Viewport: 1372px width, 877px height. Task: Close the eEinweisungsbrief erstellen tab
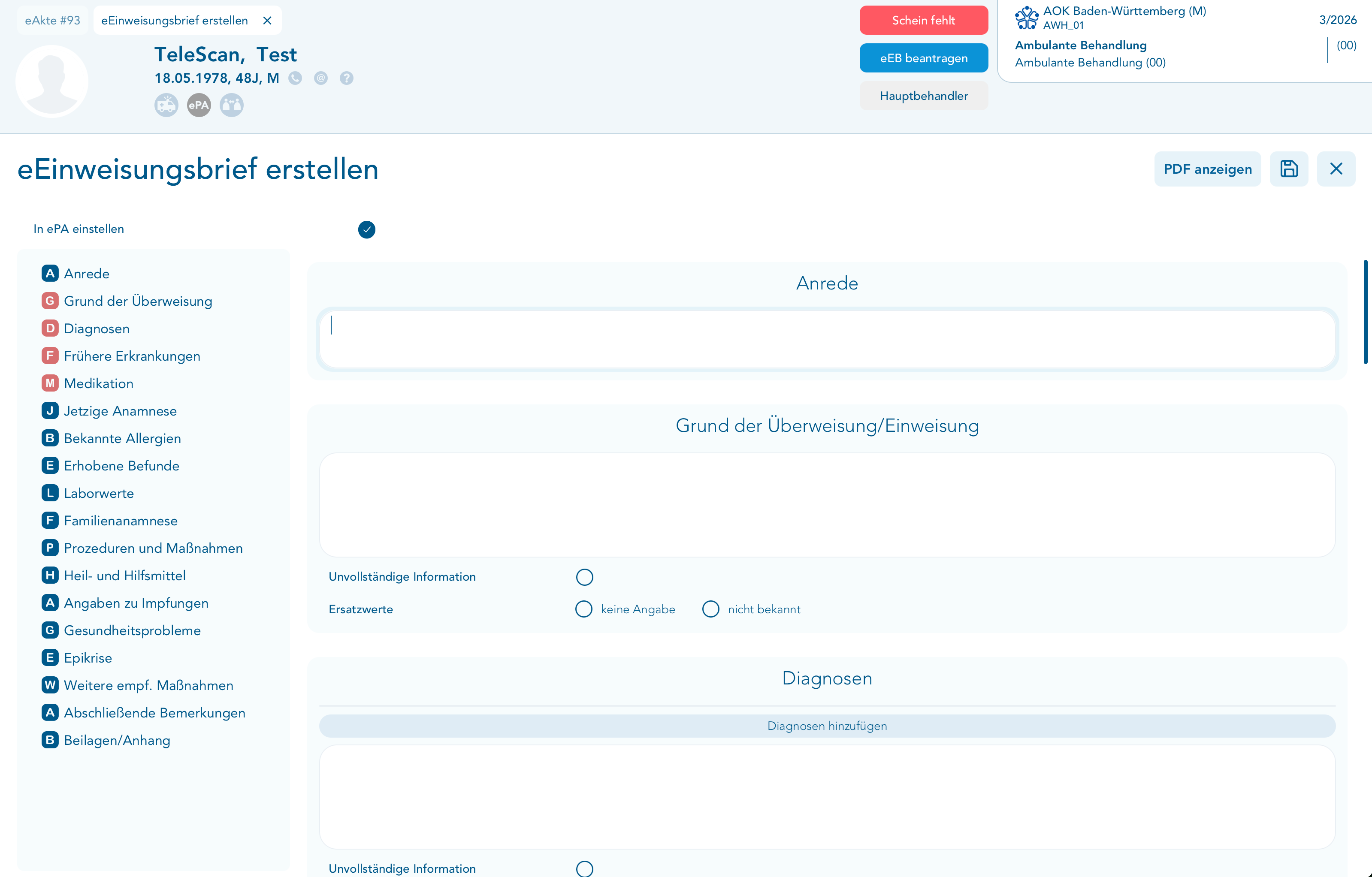click(x=267, y=21)
